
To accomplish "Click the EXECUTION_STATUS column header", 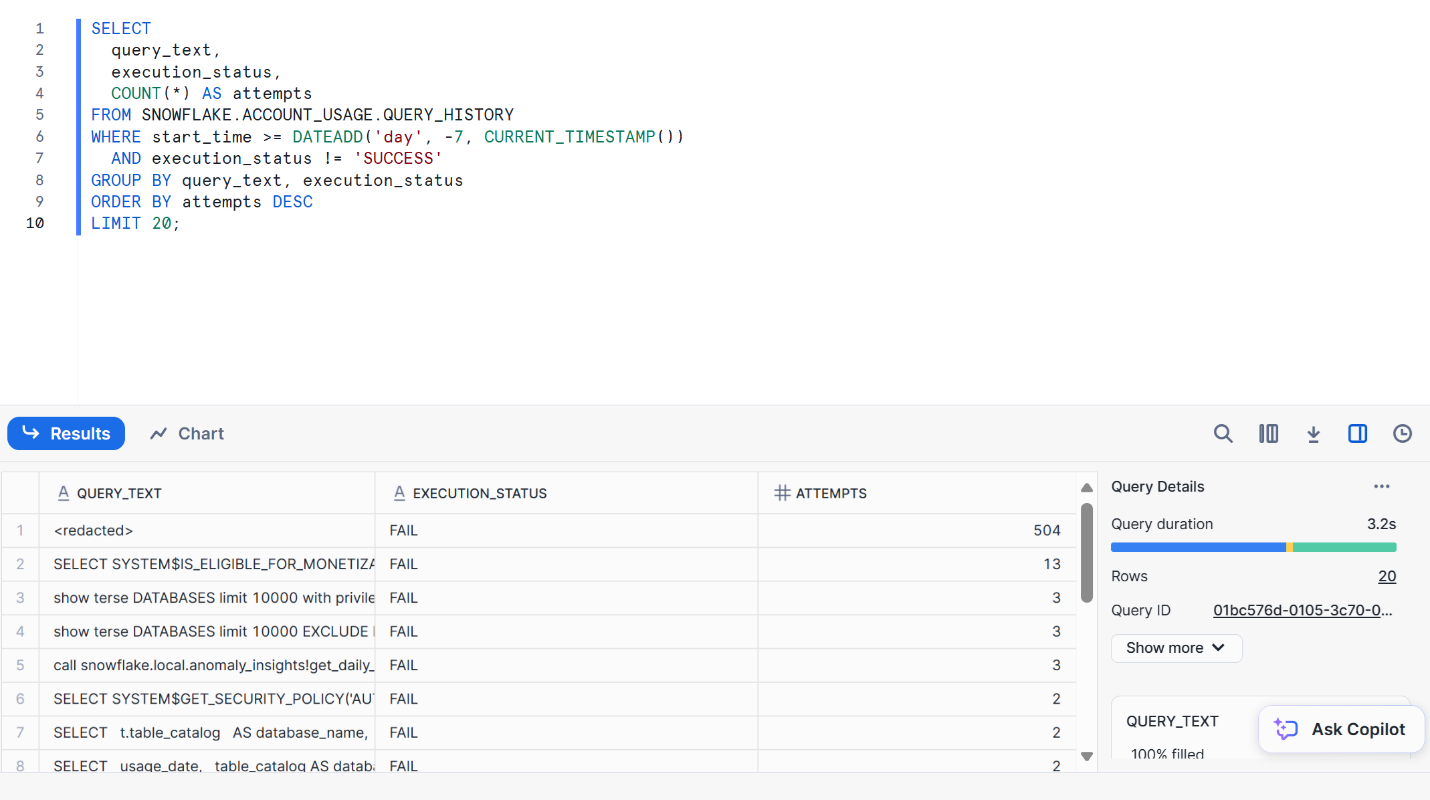I will 479,493.
